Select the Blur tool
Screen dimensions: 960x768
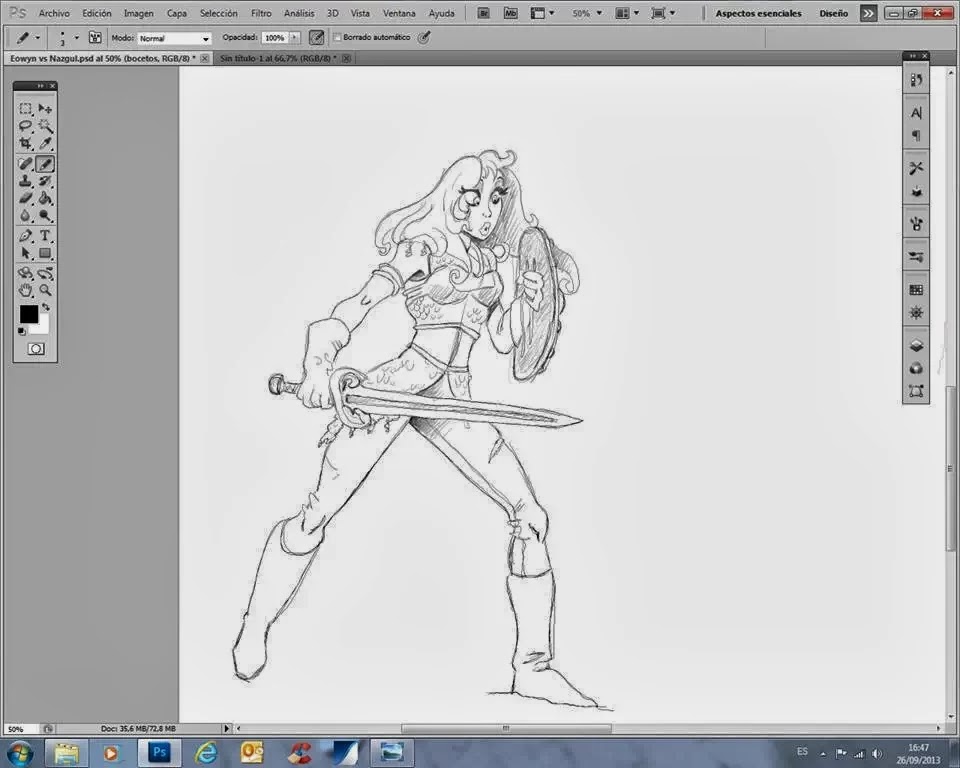pyautogui.click(x=25, y=216)
